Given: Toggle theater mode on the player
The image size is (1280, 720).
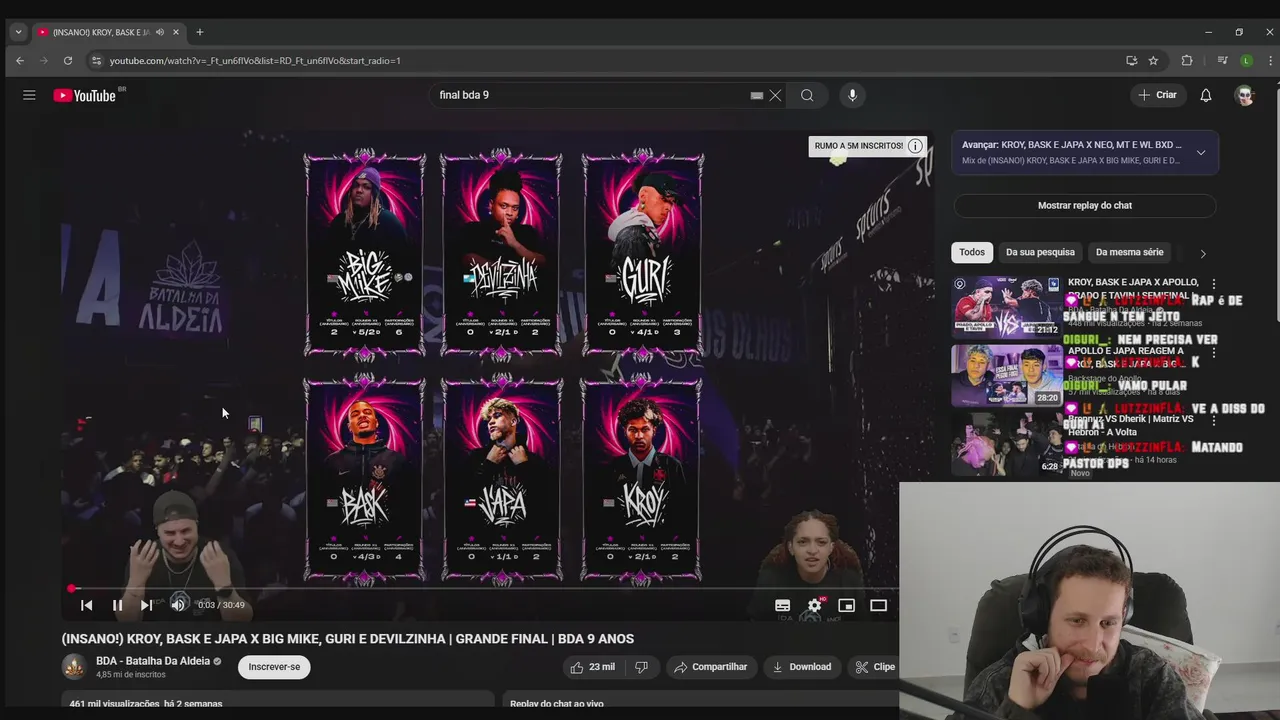Looking at the screenshot, I should click(x=879, y=605).
